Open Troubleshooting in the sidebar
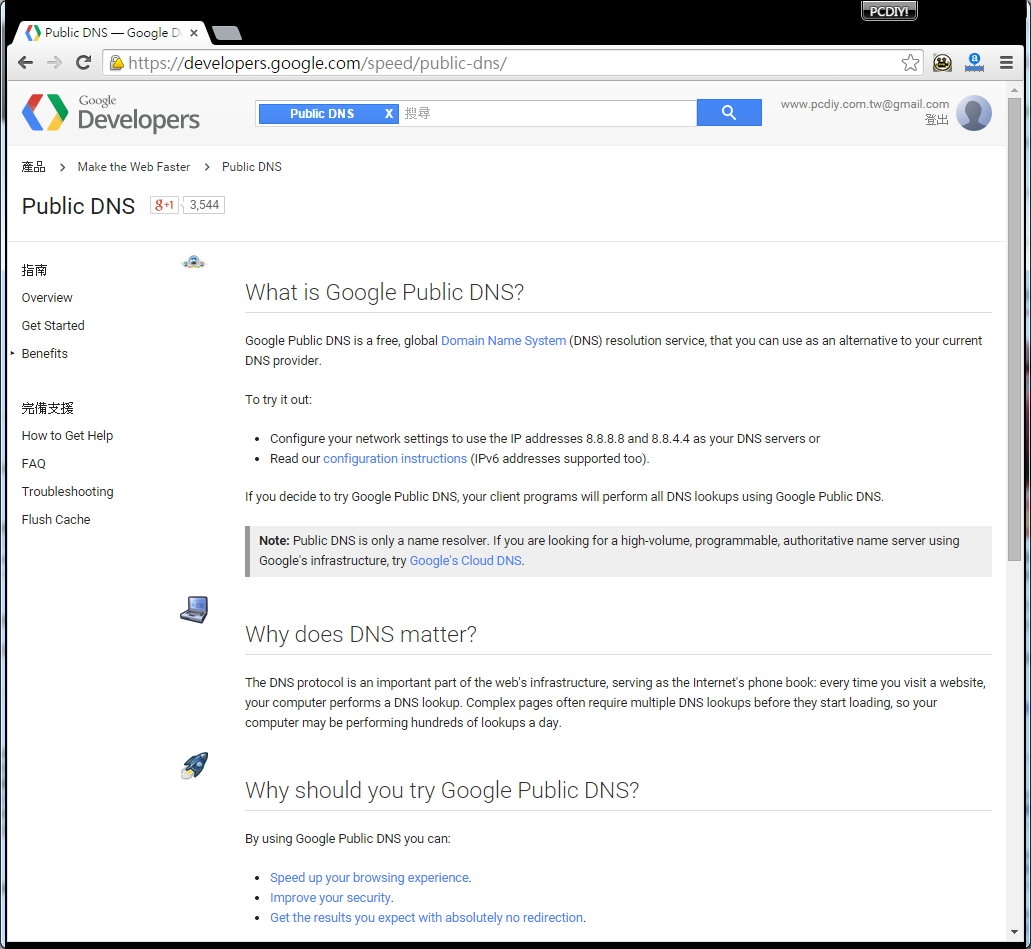The image size is (1031, 949). click(x=67, y=492)
